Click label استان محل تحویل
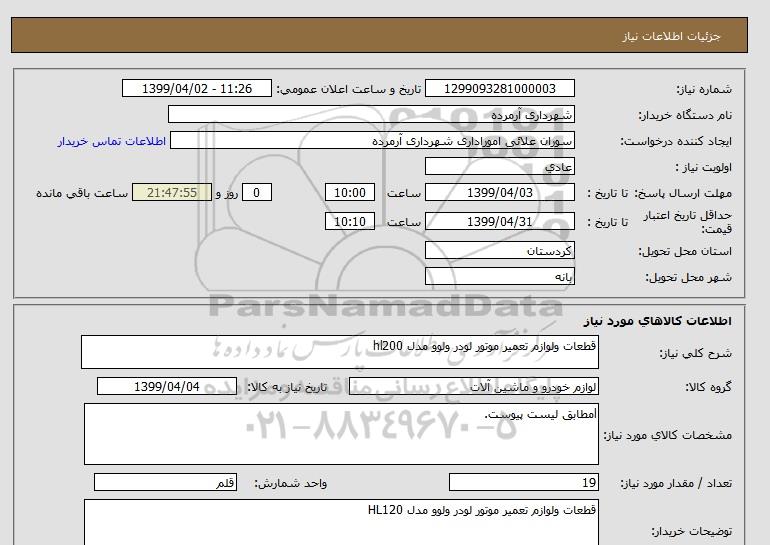 coord(685,251)
